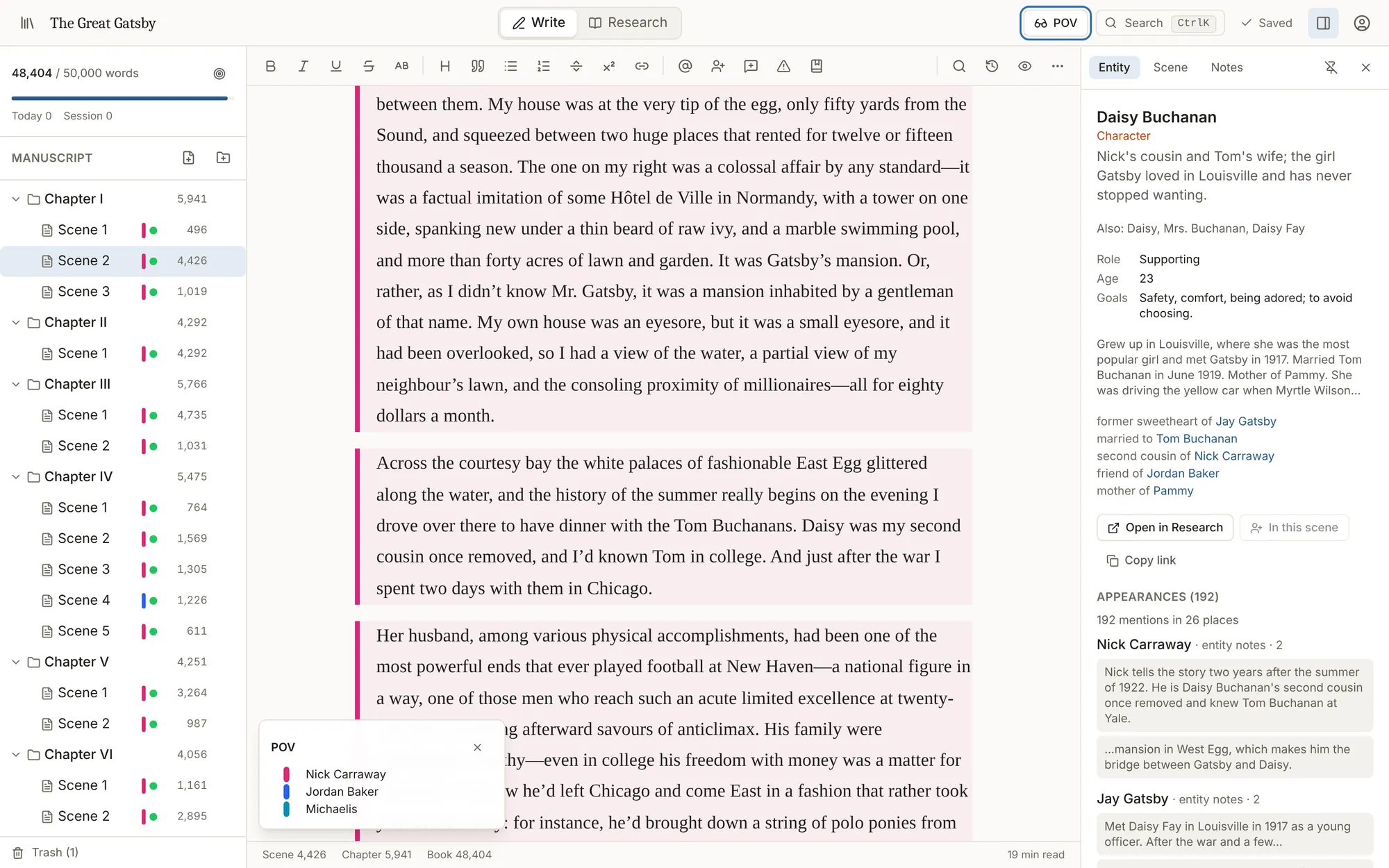Click the new folder icon in Manuscript

[223, 158]
